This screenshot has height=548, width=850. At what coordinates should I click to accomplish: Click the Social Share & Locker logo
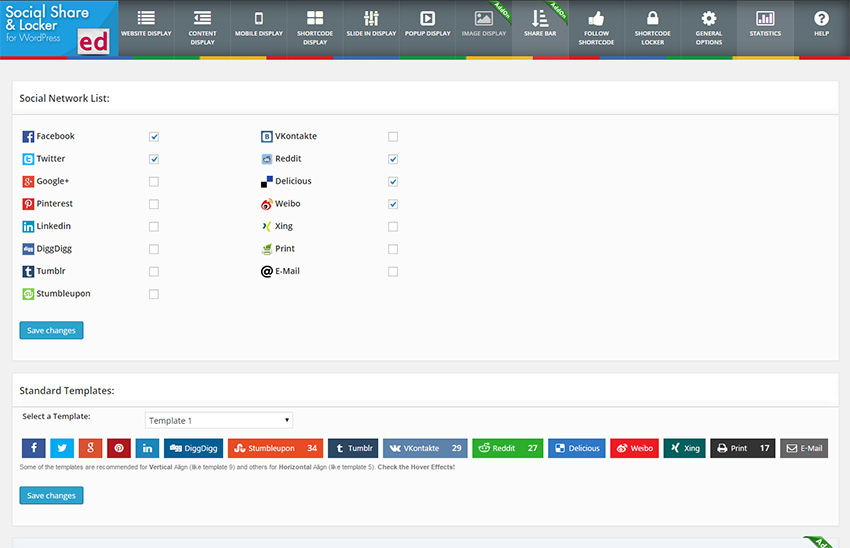pos(59,28)
